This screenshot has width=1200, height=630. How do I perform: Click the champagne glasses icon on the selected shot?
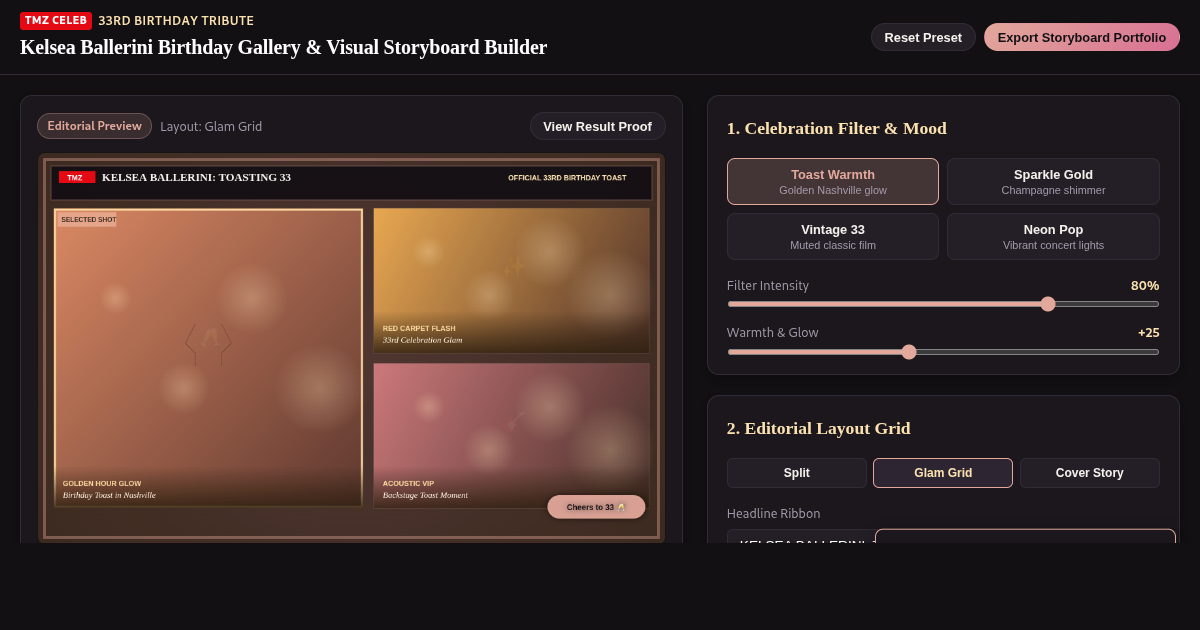coord(209,337)
